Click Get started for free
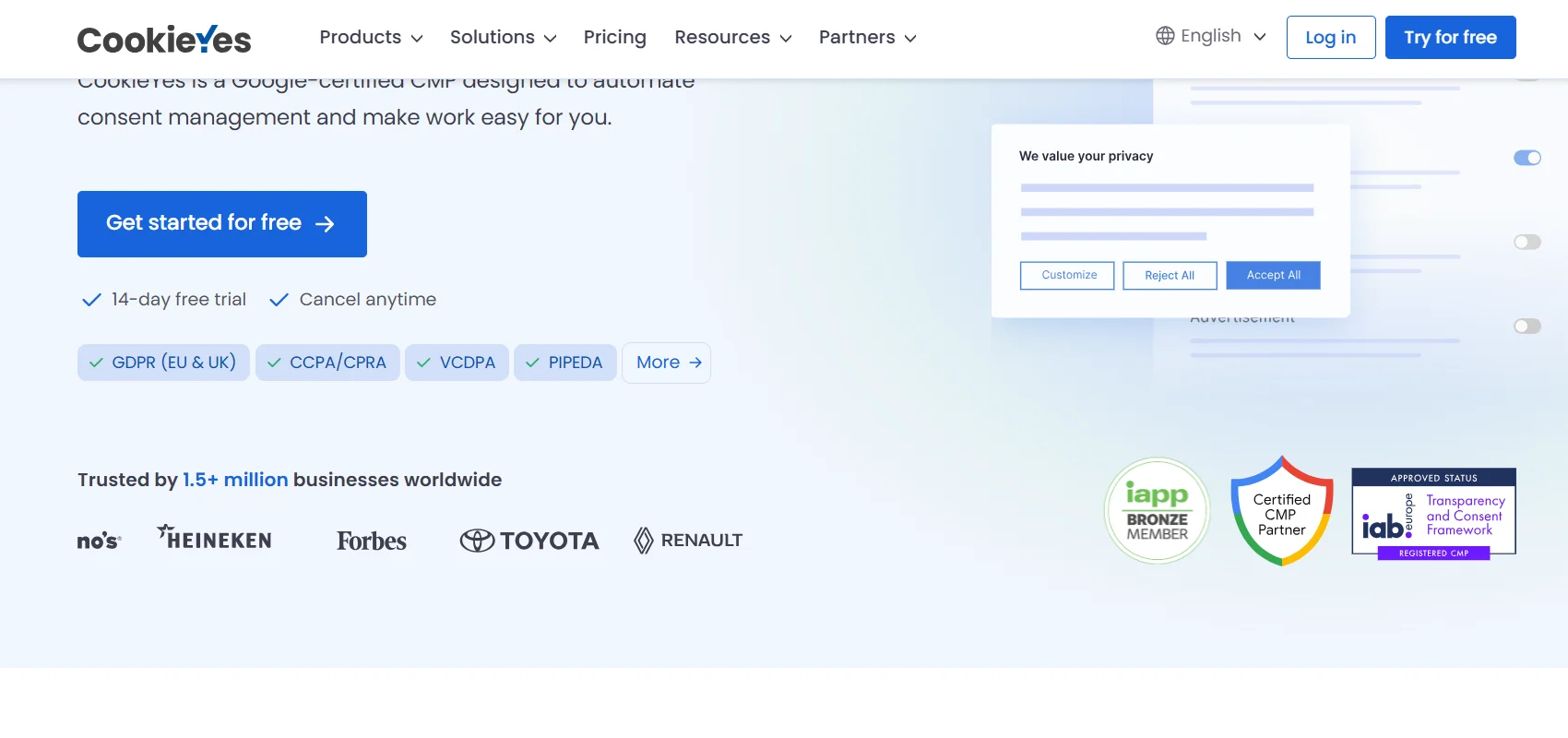1568x738 pixels. [x=222, y=224]
